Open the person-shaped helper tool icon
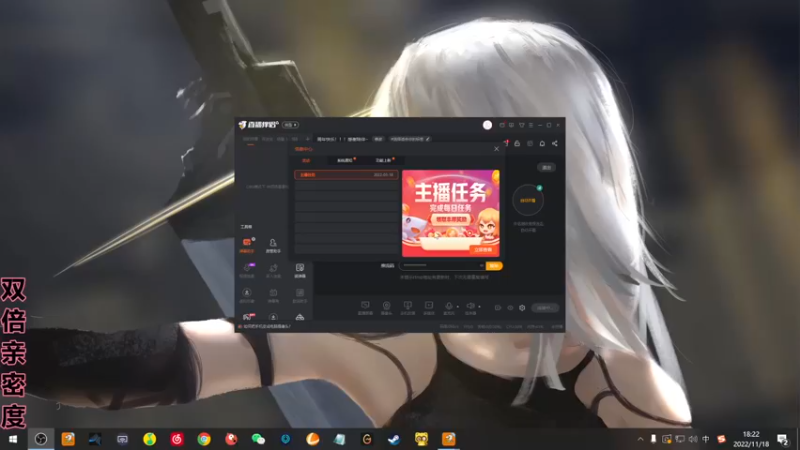 (273, 245)
